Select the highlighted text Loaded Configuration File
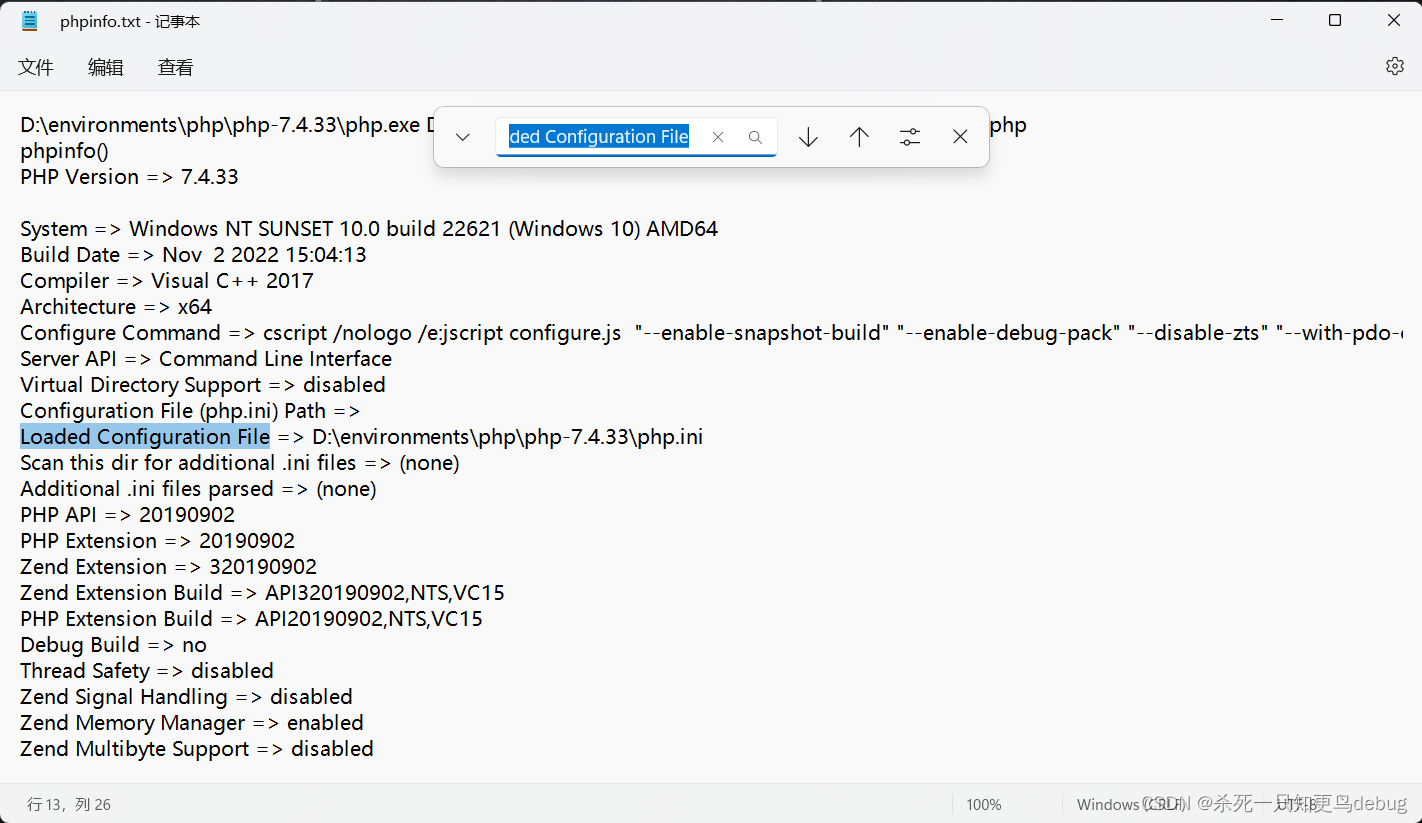 (144, 436)
